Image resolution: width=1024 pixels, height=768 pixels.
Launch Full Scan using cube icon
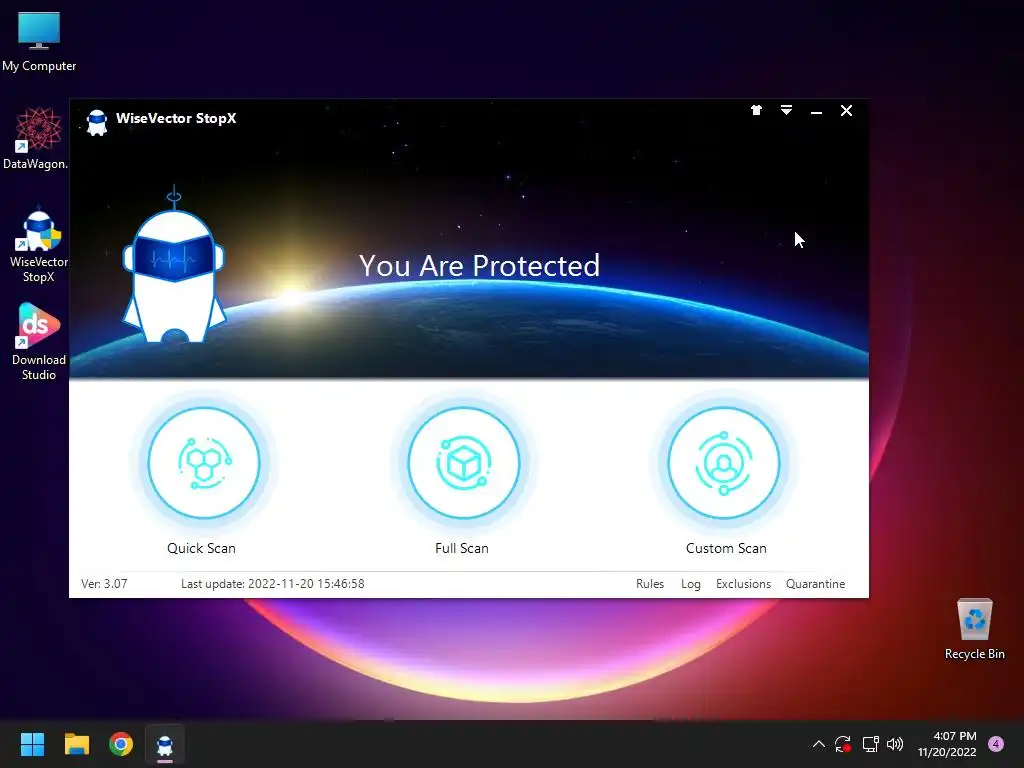(x=464, y=463)
